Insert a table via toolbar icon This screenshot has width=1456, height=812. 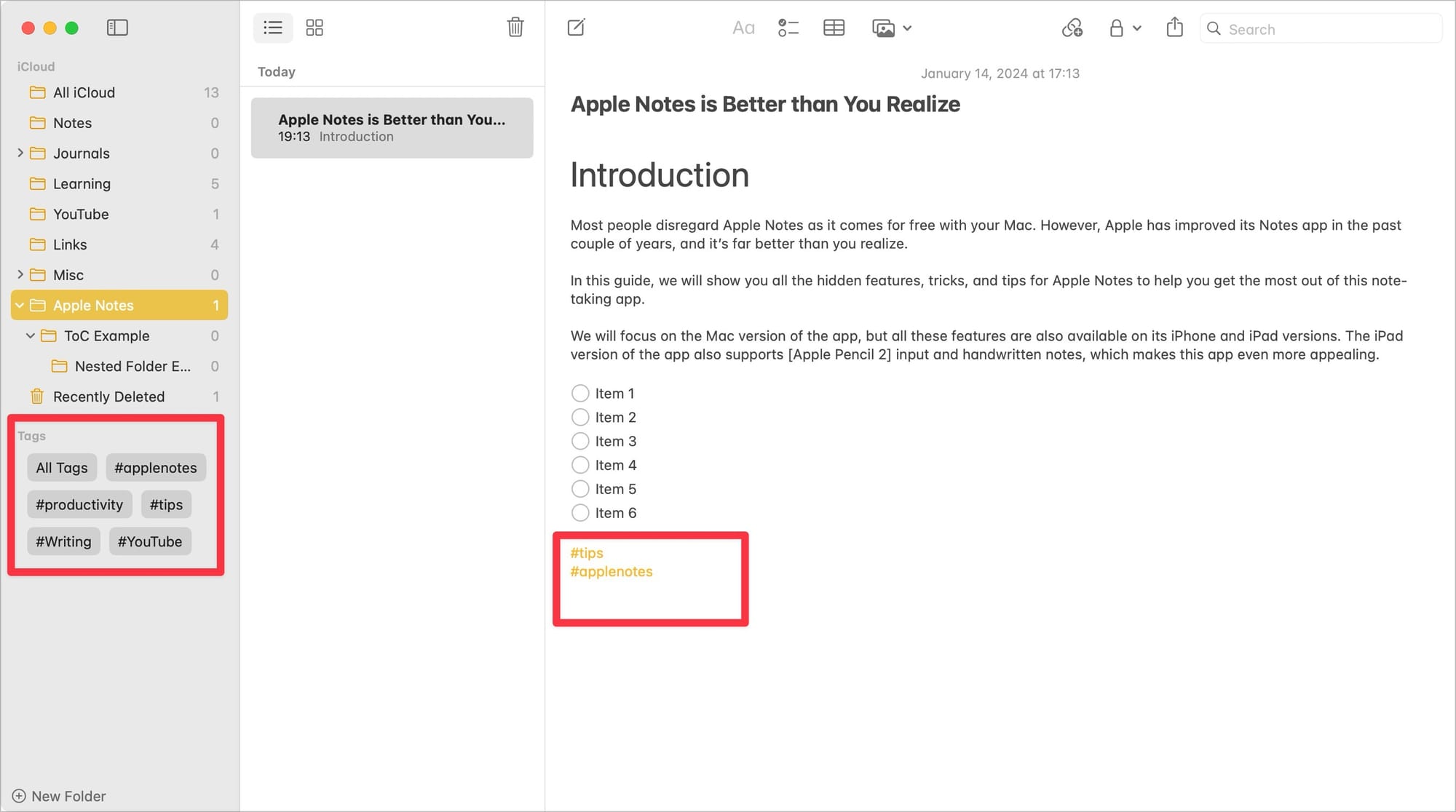[x=834, y=28]
